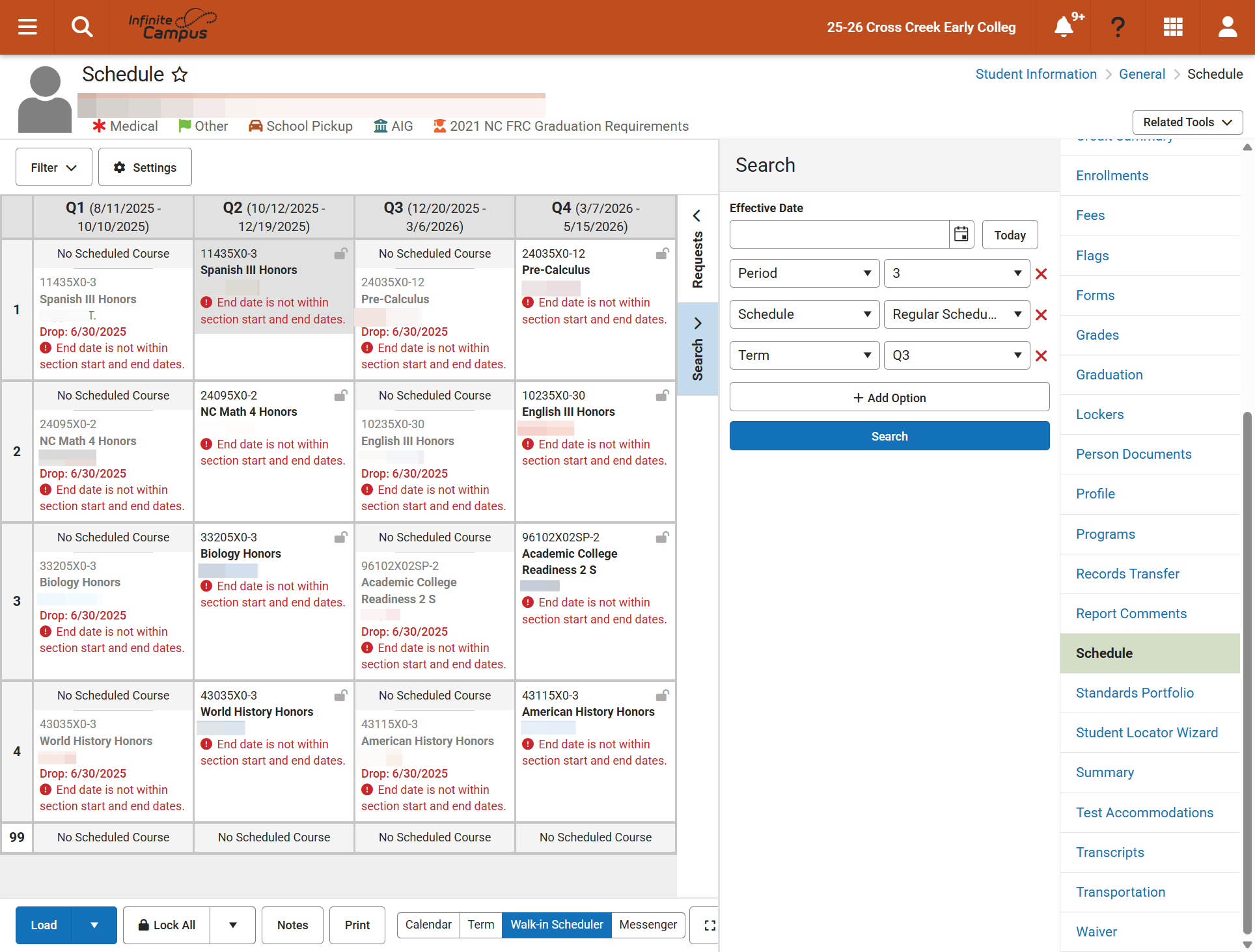
Task: Open the Load split-button arrow
Action: [94, 925]
